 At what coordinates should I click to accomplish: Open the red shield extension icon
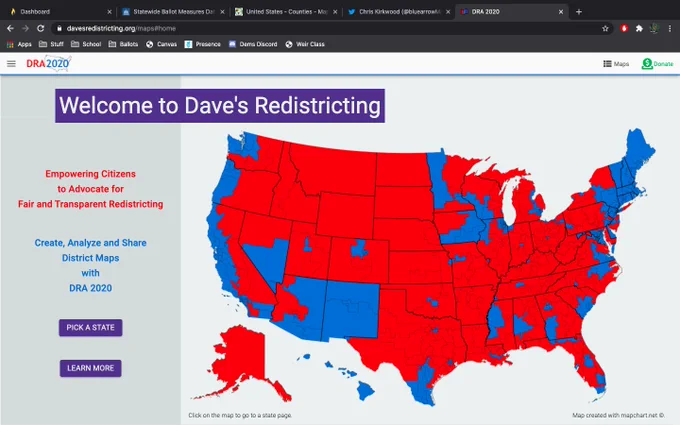(x=624, y=28)
